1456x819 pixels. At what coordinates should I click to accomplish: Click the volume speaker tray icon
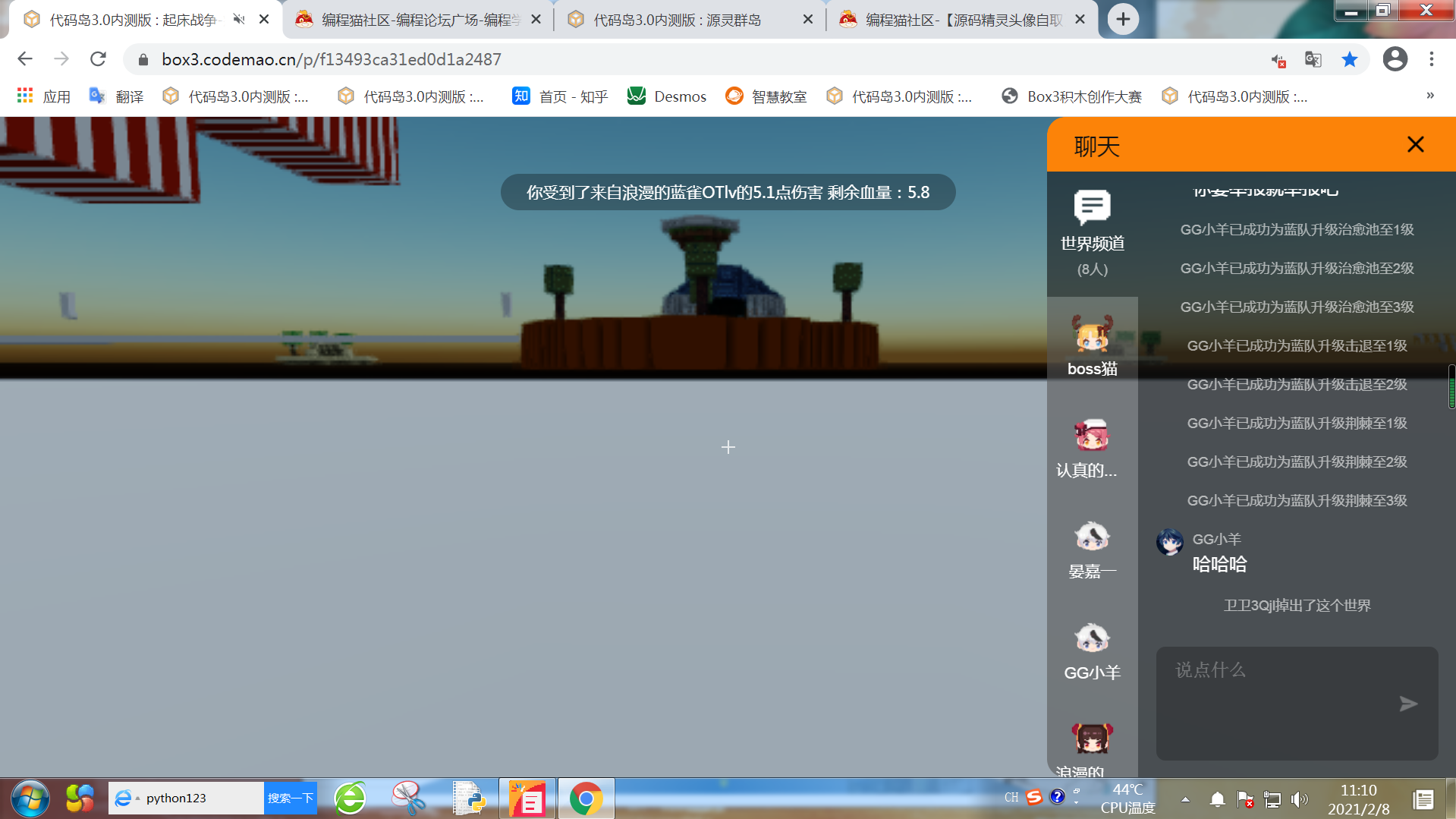point(1299,799)
